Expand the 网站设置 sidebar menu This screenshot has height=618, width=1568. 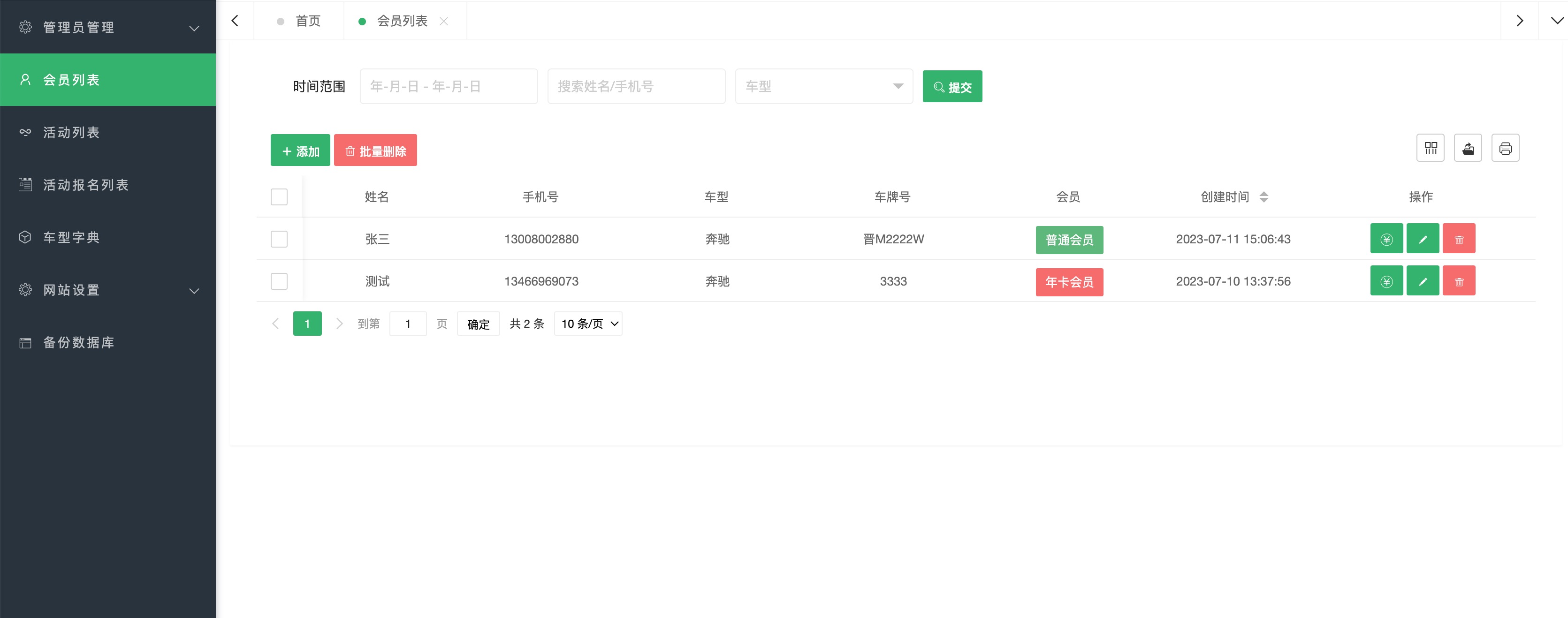(x=108, y=290)
